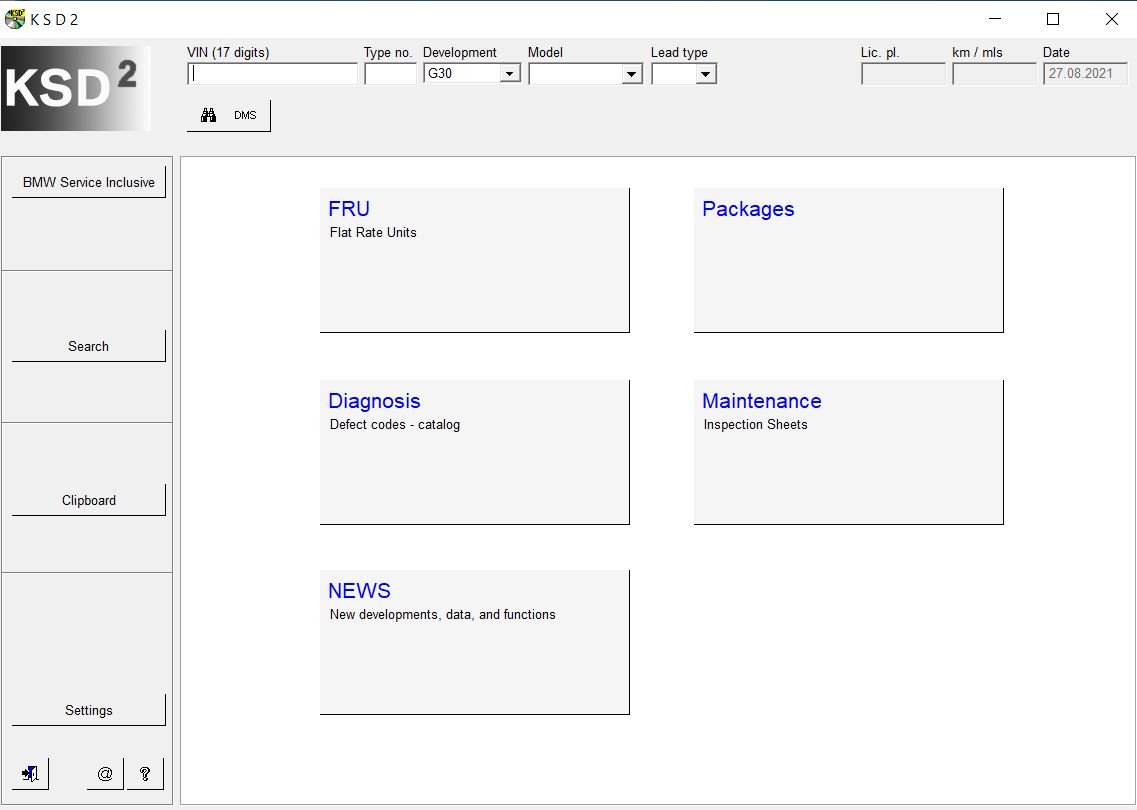
Task: Close the KSD 2 window
Action: 1111,19
